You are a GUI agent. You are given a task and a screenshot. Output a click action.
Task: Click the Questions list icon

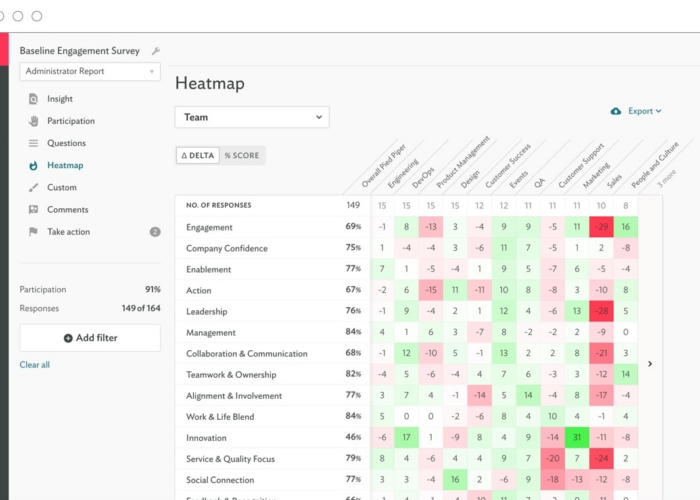(33, 143)
